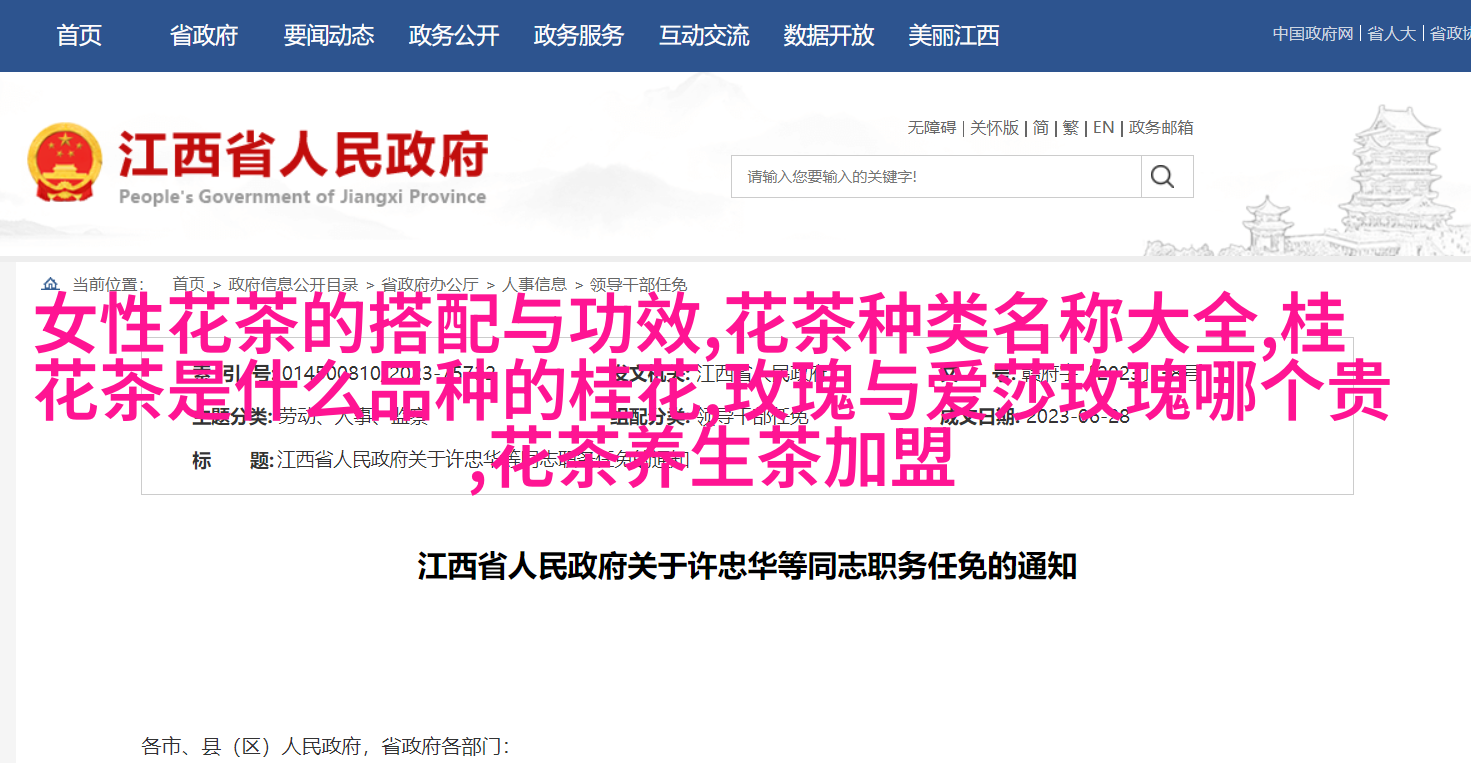Click the national emblem logo
Screen dimensions: 1471x763
point(65,161)
